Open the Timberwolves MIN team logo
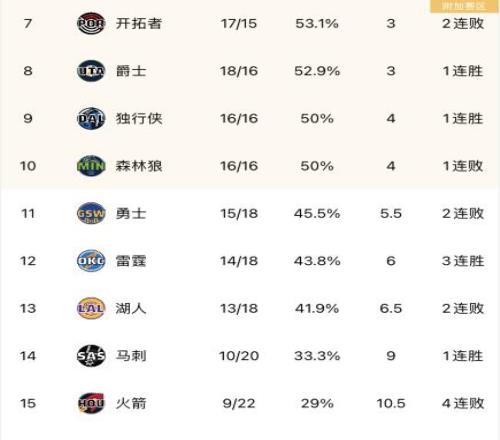 (x=91, y=166)
